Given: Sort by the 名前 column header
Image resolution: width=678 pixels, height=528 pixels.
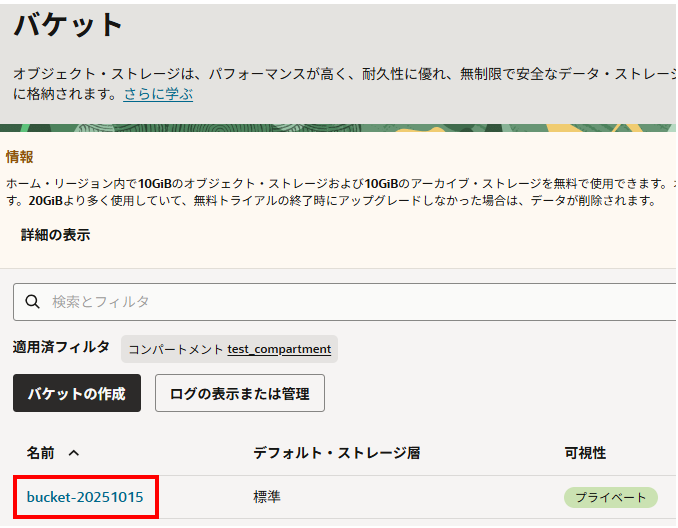Looking at the screenshot, I should pos(41,453).
